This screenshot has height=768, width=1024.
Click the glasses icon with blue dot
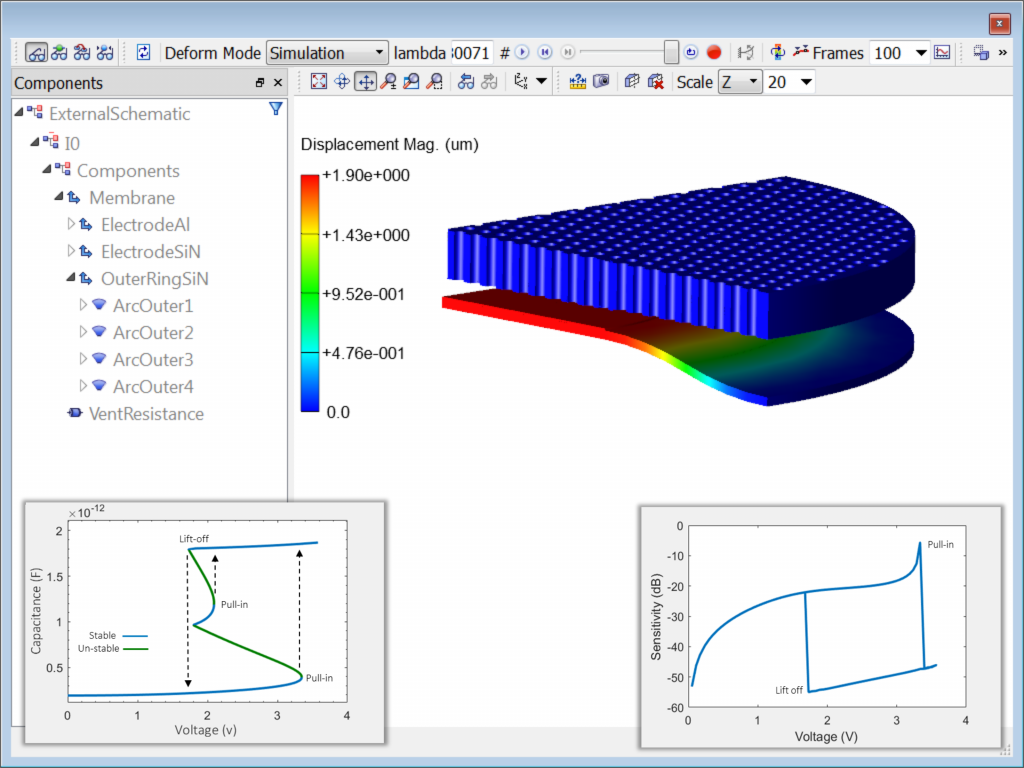[105, 53]
